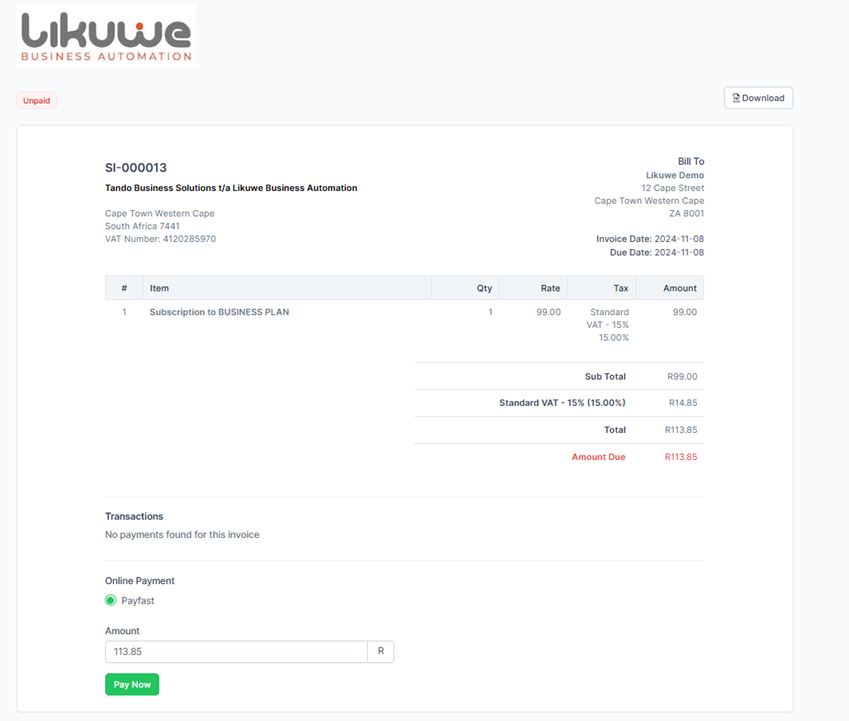The width and height of the screenshot is (849, 721).
Task: Click the Tax column header
Action: (x=620, y=288)
